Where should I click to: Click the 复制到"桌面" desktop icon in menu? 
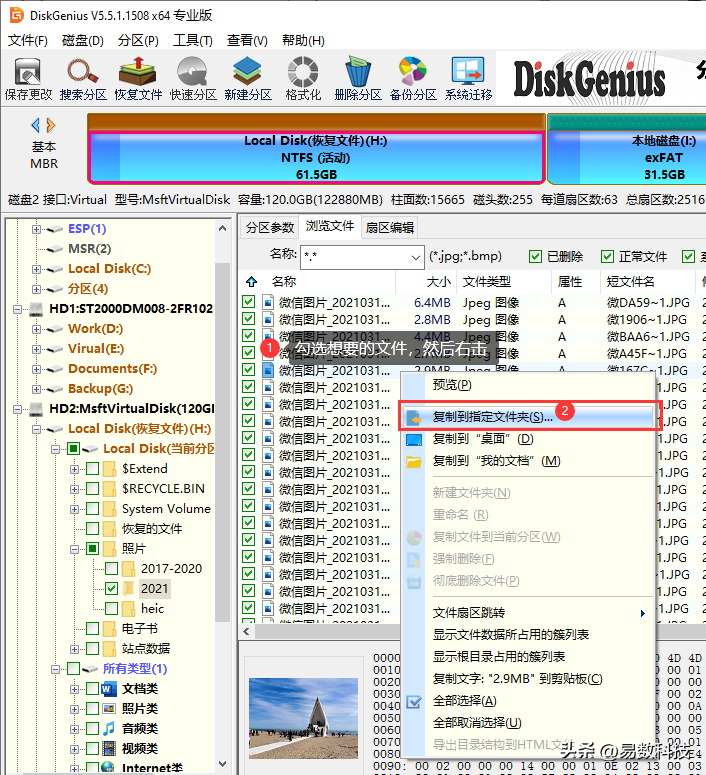point(413,439)
